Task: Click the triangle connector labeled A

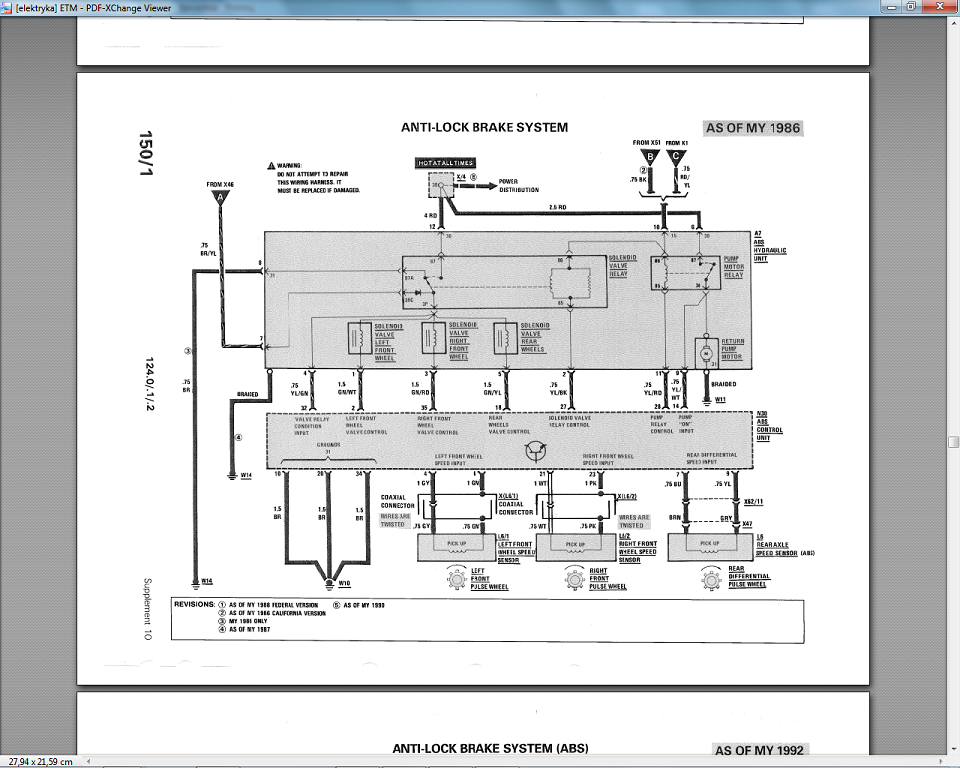Action: coord(220,199)
